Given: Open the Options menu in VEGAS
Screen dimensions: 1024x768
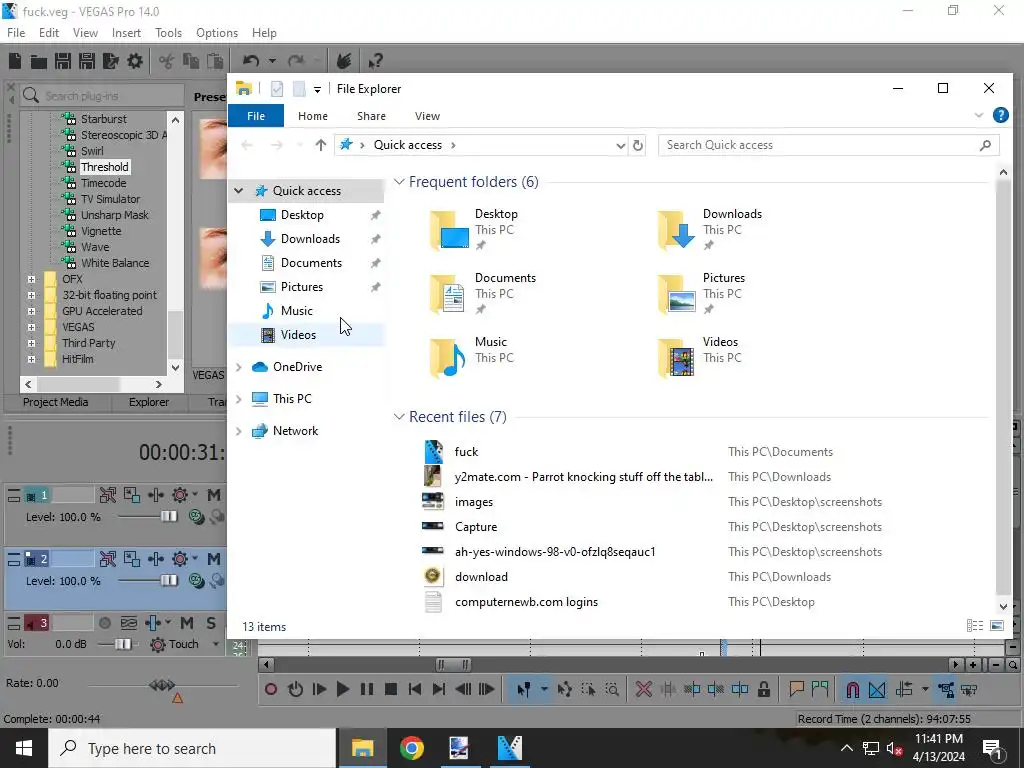Looking at the screenshot, I should [217, 33].
